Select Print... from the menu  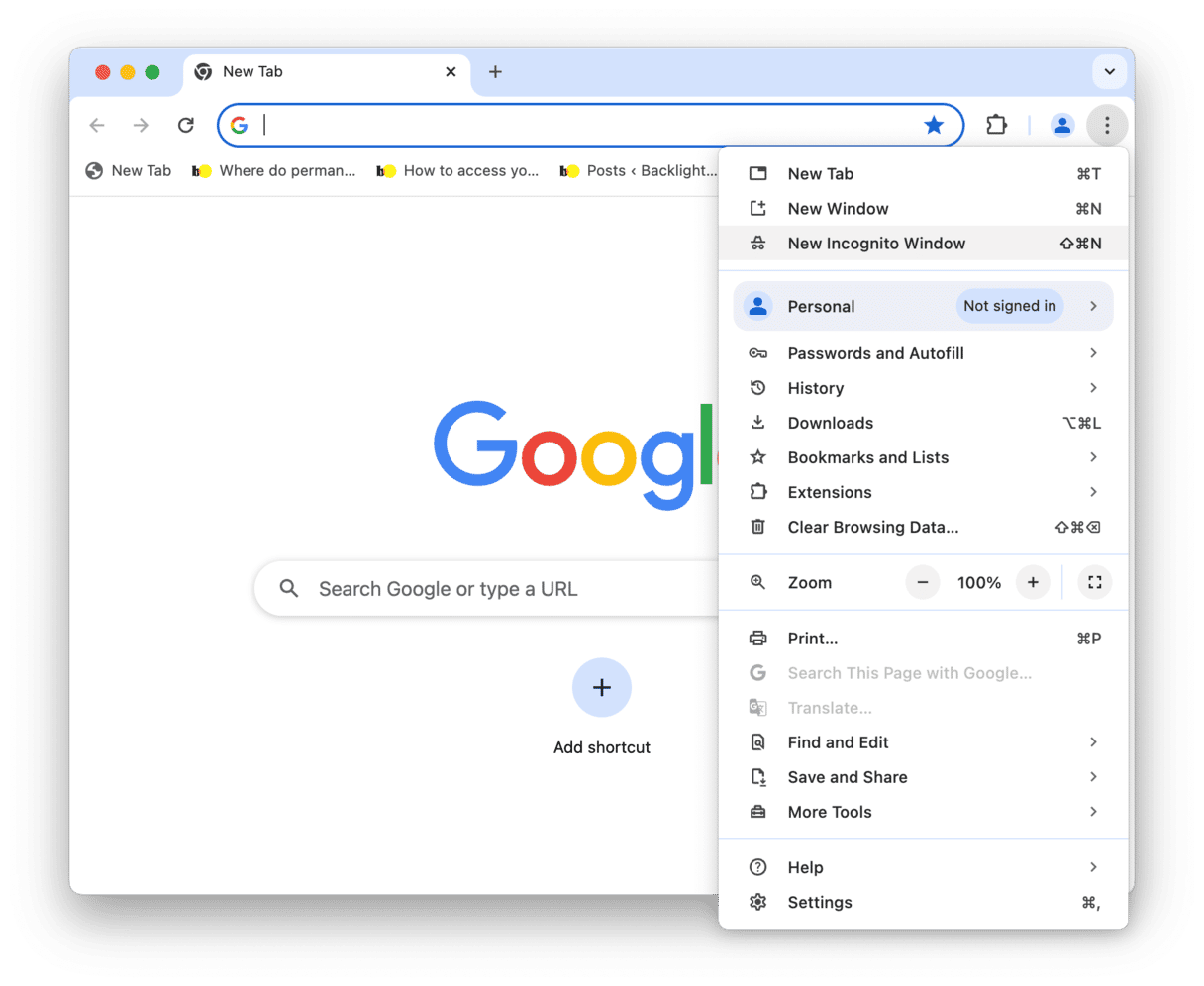click(x=923, y=639)
